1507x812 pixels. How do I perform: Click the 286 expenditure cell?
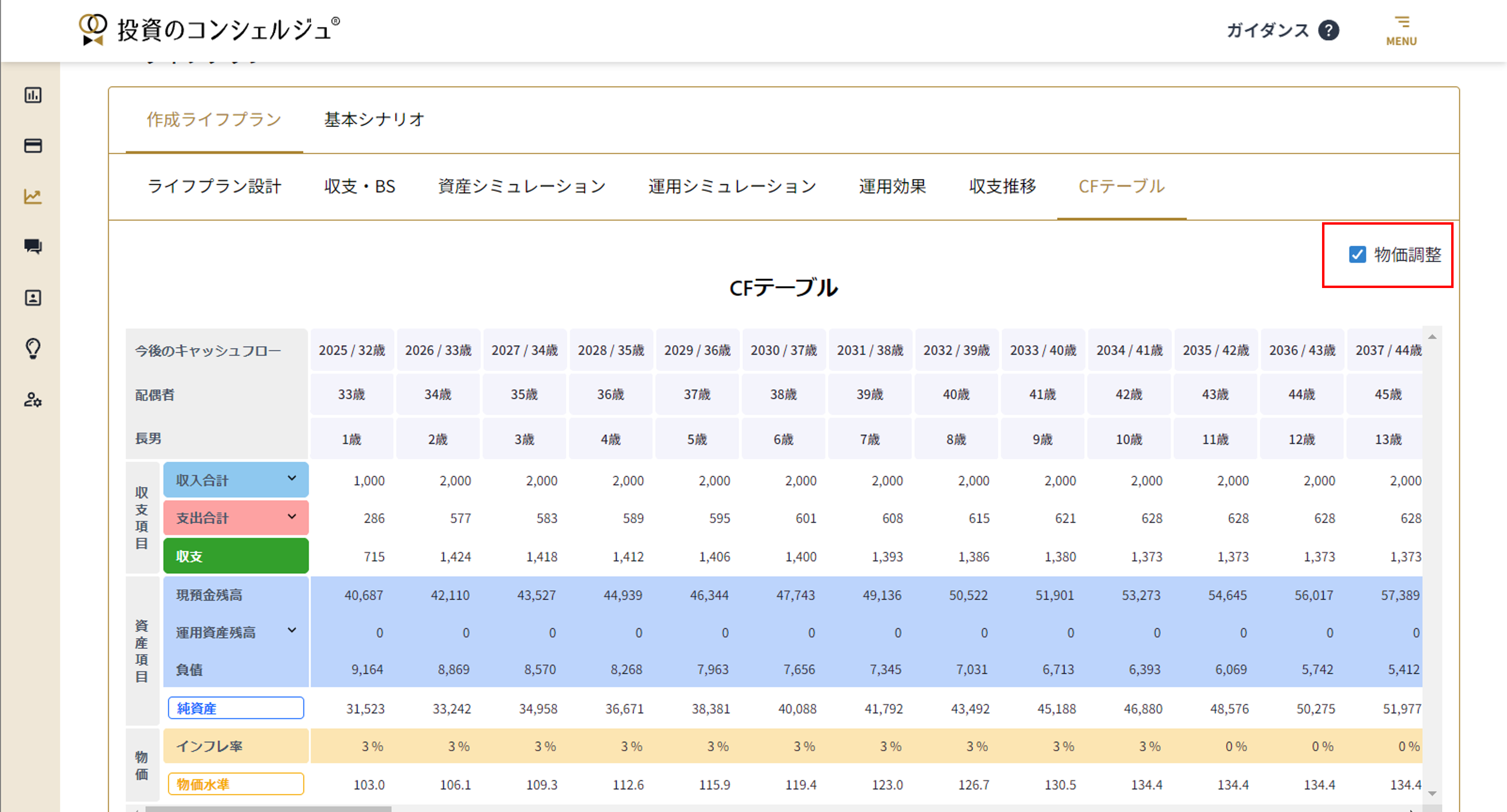374,518
